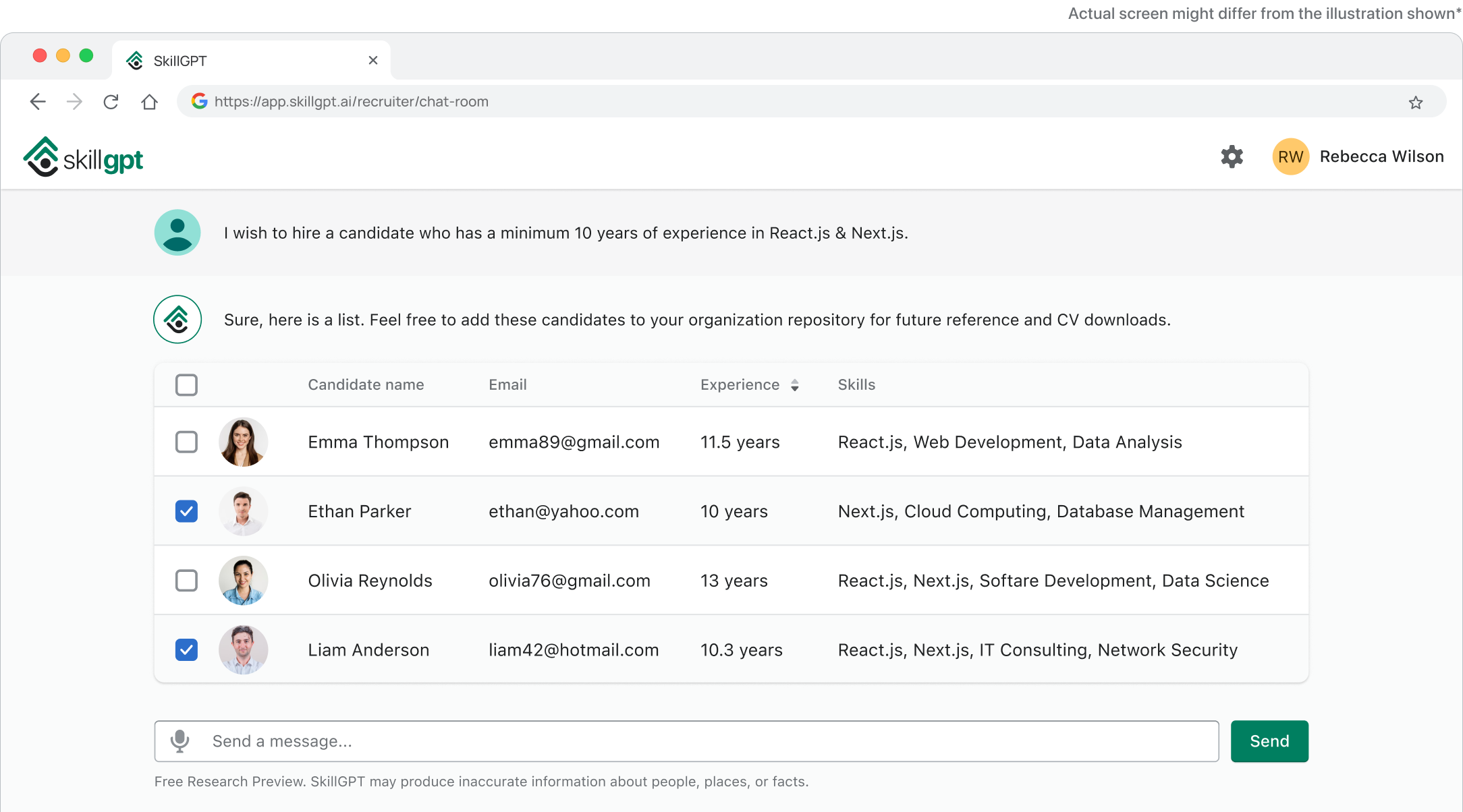This screenshot has width=1463, height=812.
Task: Reload the page with refresh icon
Action: (111, 102)
